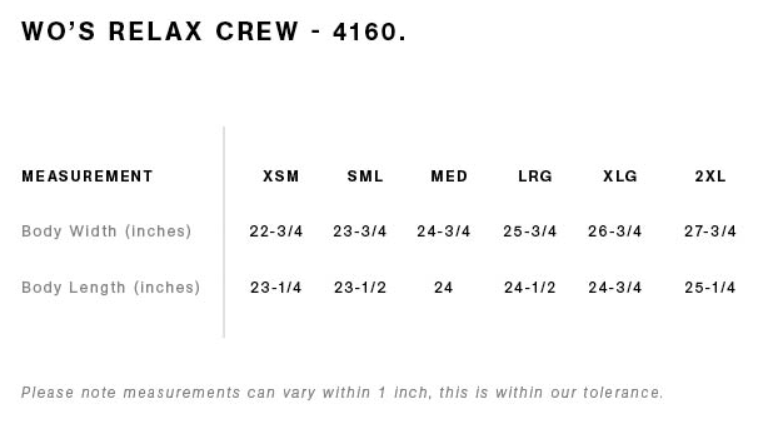This screenshot has width=768, height=429.
Task: Click the WO'S RELAX CREW - 4160 title
Action: point(214,32)
